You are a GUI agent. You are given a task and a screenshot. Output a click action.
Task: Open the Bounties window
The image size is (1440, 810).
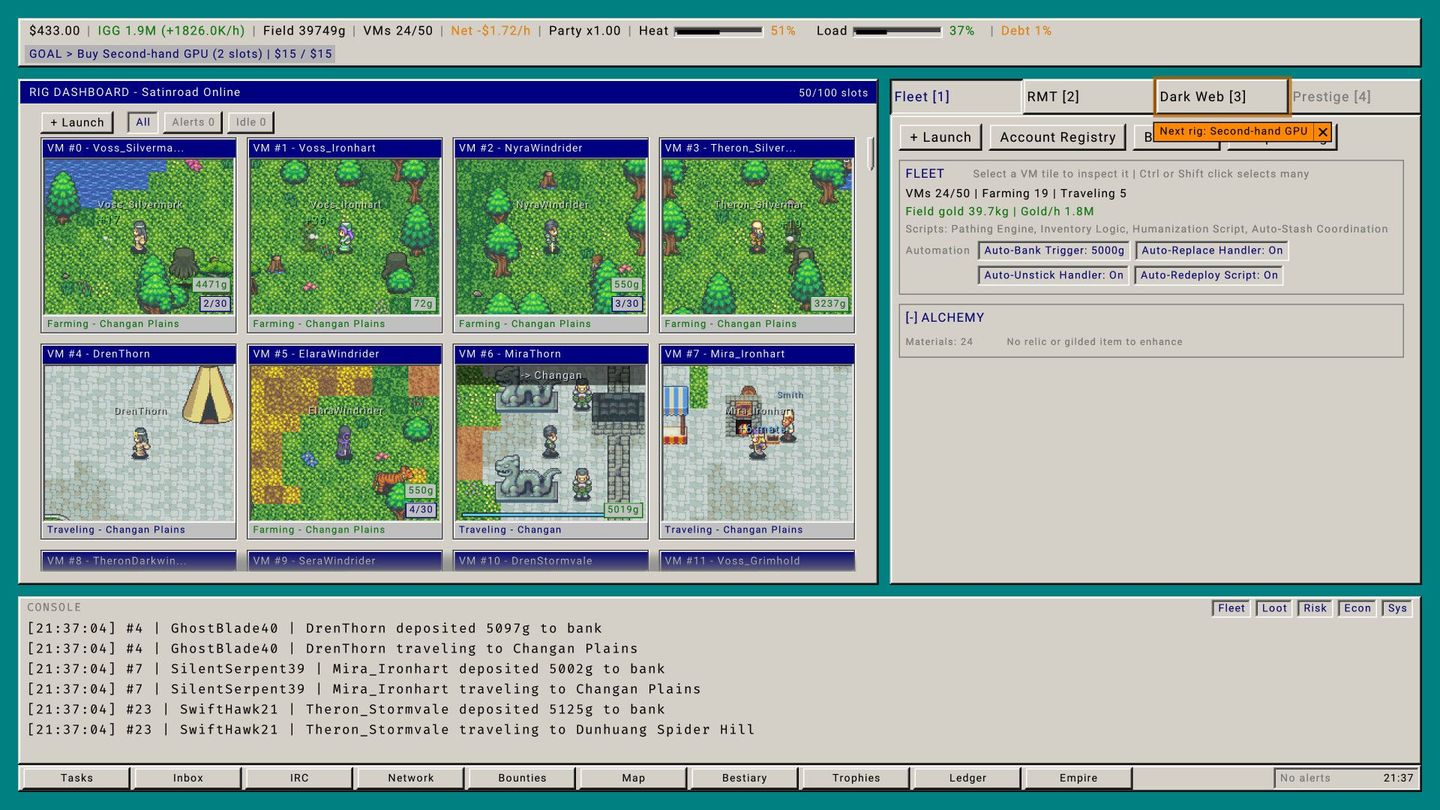(x=522, y=778)
